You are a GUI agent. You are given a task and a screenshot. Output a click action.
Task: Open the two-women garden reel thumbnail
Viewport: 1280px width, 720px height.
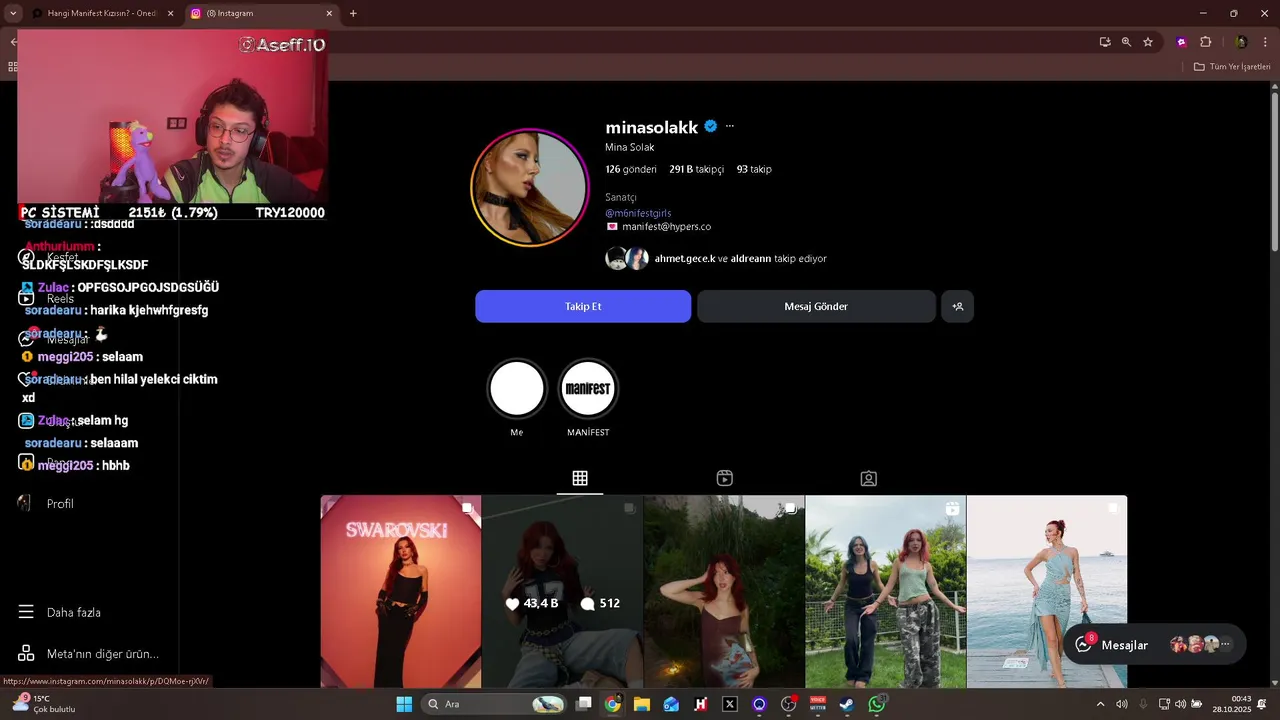pos(886,592)
